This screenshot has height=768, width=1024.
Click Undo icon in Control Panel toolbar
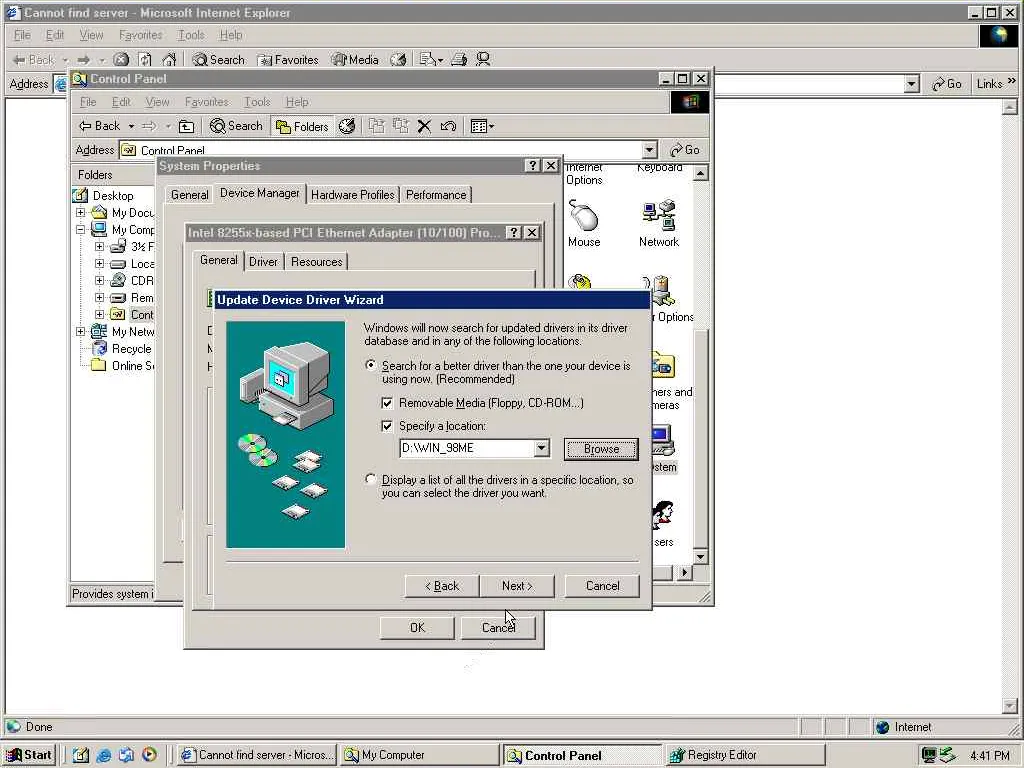[448, 126]
